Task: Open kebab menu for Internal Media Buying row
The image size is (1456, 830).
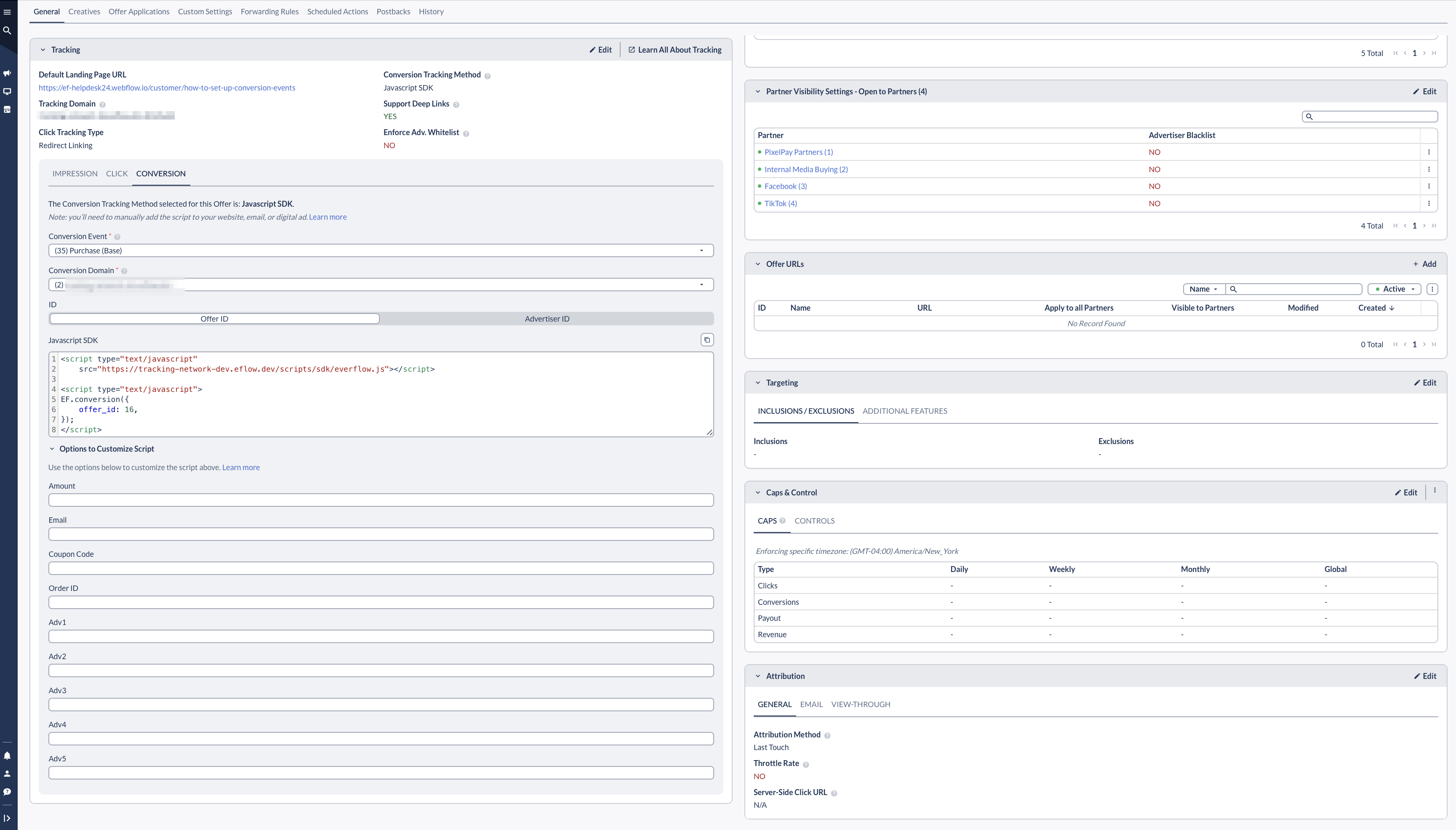Action: coord(1429,169)
